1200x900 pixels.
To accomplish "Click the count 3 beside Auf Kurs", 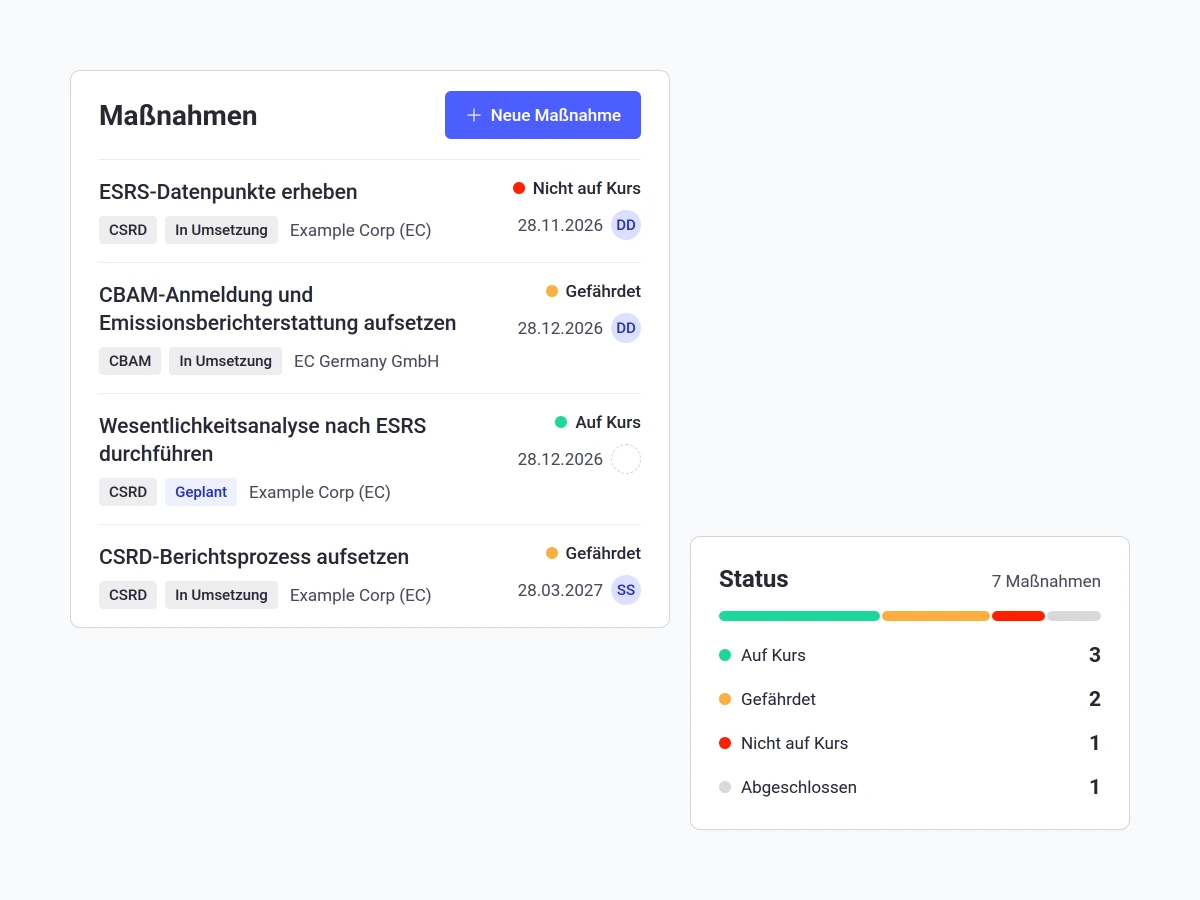I will coord(1095,655).
